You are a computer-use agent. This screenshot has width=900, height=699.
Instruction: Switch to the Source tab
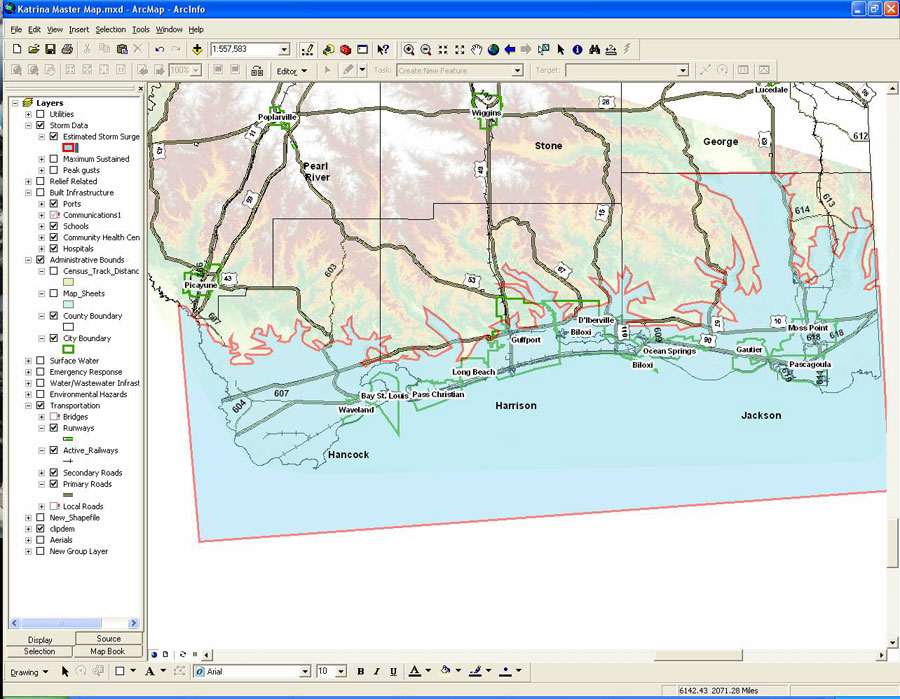pos(108,639)
